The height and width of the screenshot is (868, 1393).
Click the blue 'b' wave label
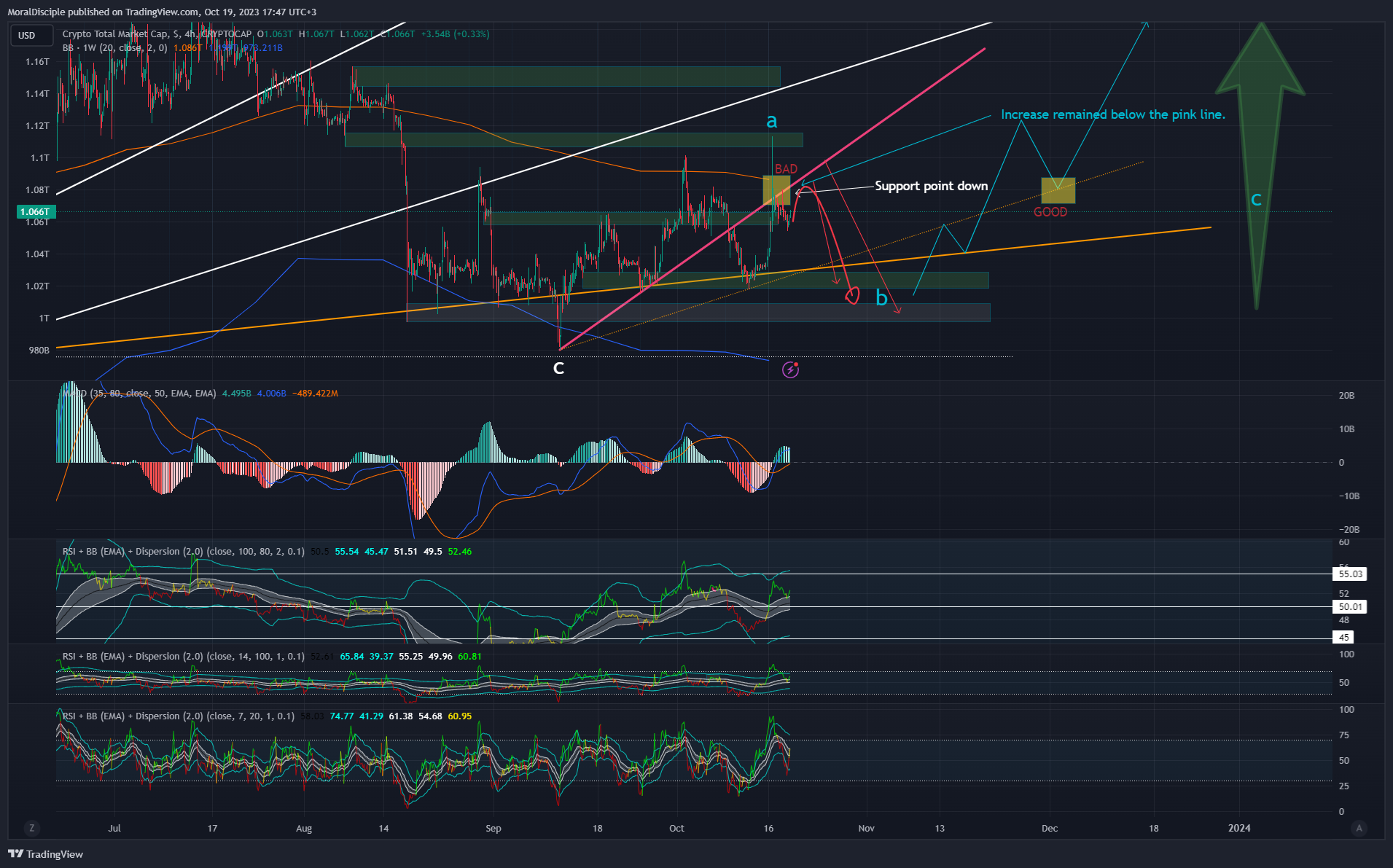pyautogui.click(x=881, y=297)
